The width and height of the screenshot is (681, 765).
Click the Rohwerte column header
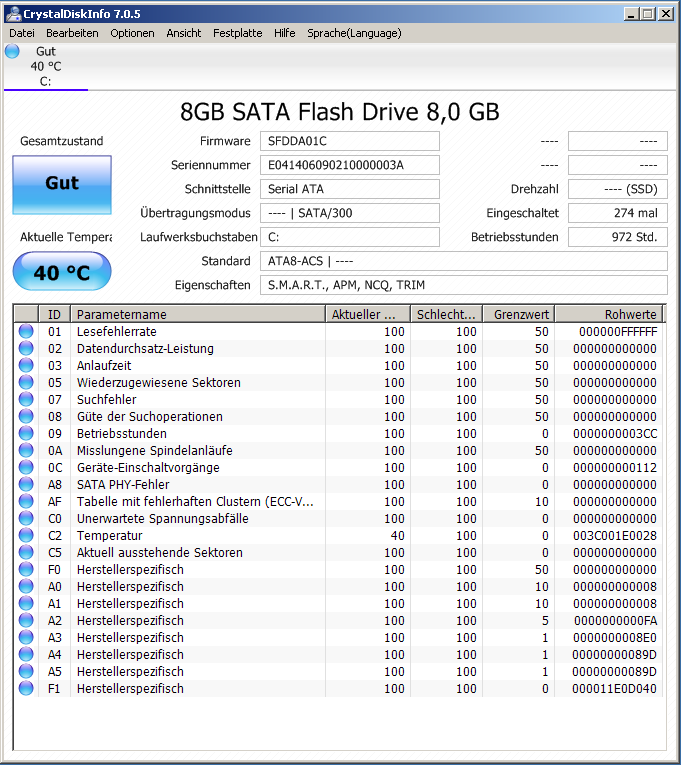pos(609,314)
